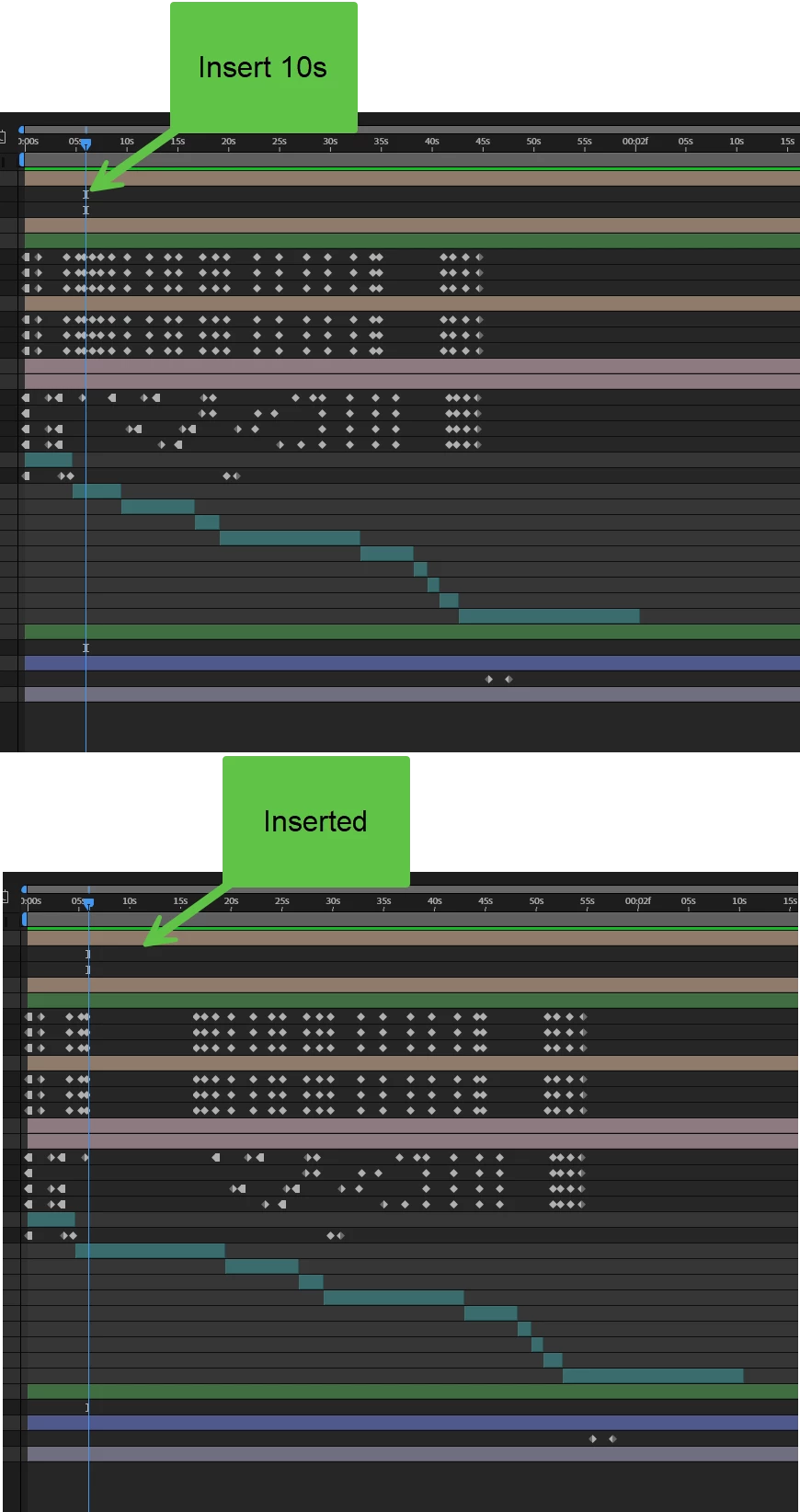Select top timeline longest teal bar ending near 00:02f
The height and width of the screenshot is (1512, 800).
(x=549, y=616)
